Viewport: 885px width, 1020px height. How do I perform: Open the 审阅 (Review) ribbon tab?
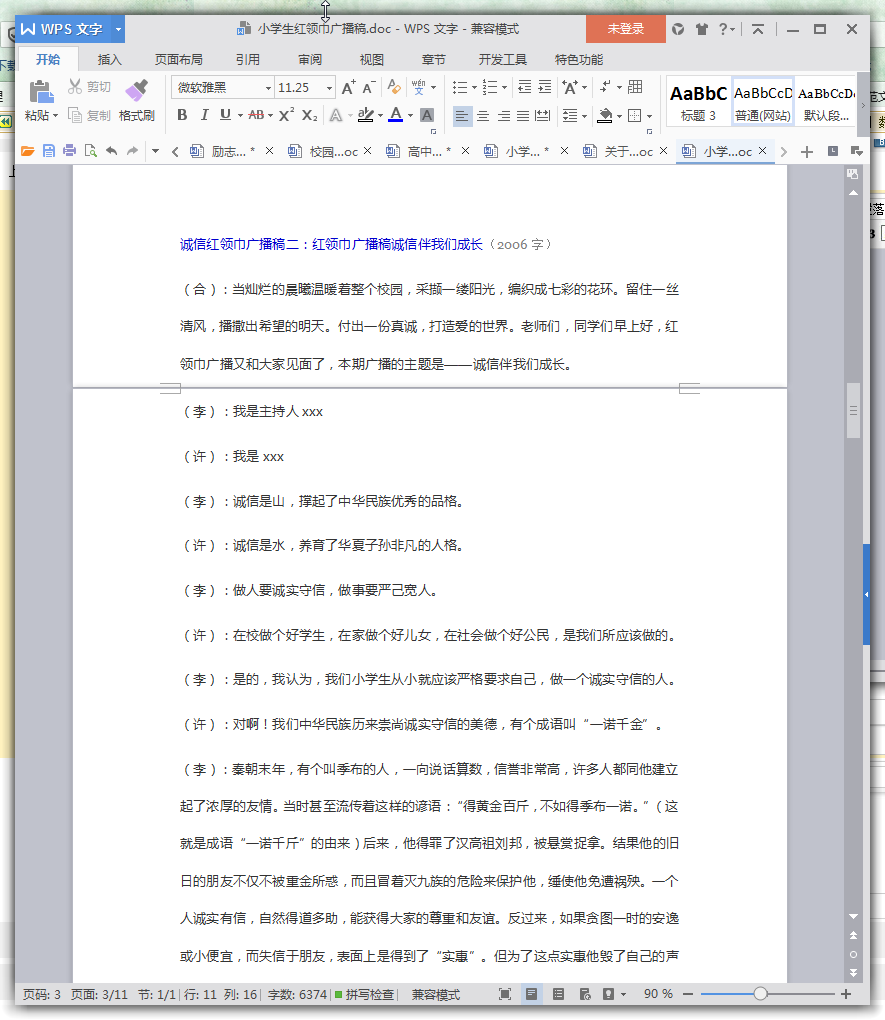point(310,60)
